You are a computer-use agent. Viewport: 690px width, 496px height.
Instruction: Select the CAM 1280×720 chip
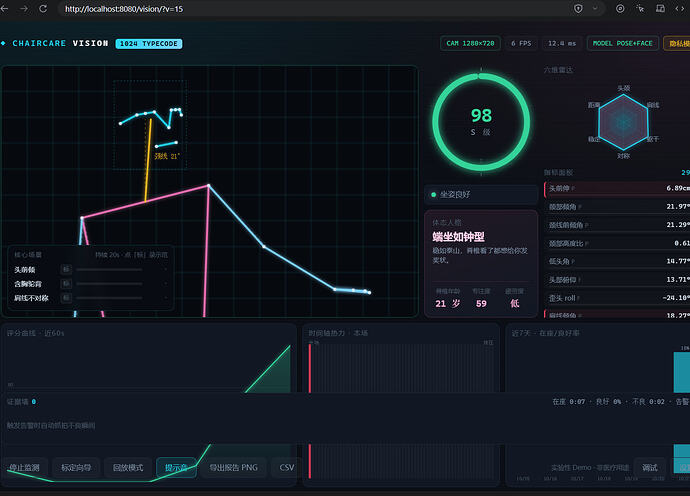(470, 43)
